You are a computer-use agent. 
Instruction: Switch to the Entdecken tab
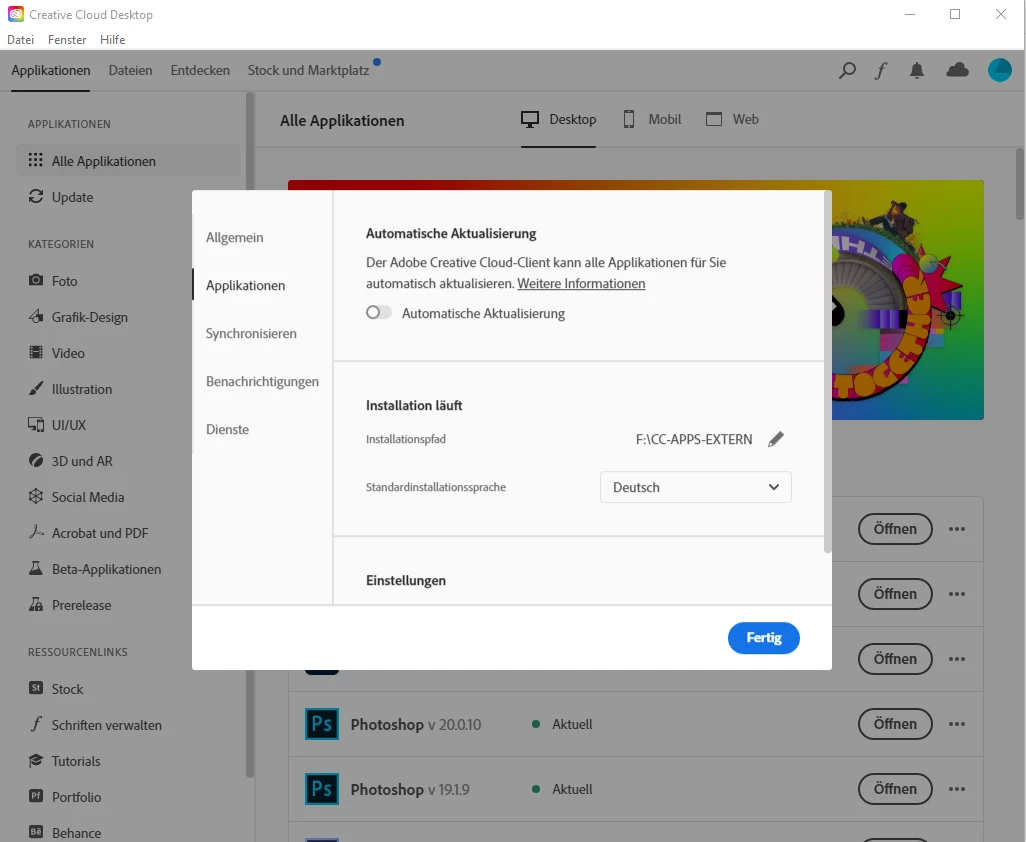tap(200, 70)
